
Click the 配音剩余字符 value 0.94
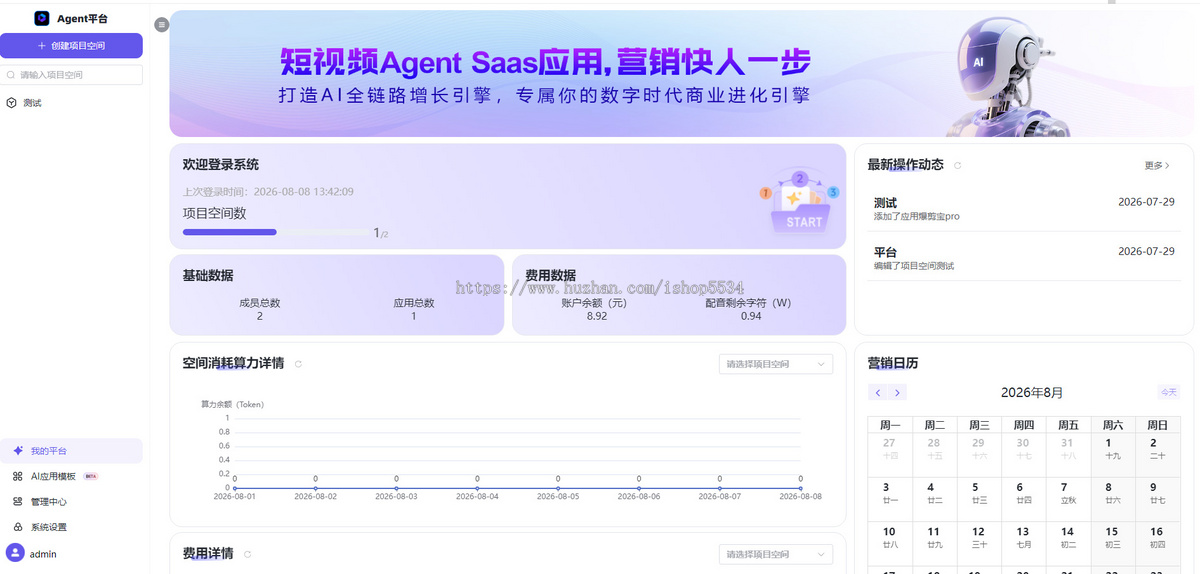tap(751, 316)
